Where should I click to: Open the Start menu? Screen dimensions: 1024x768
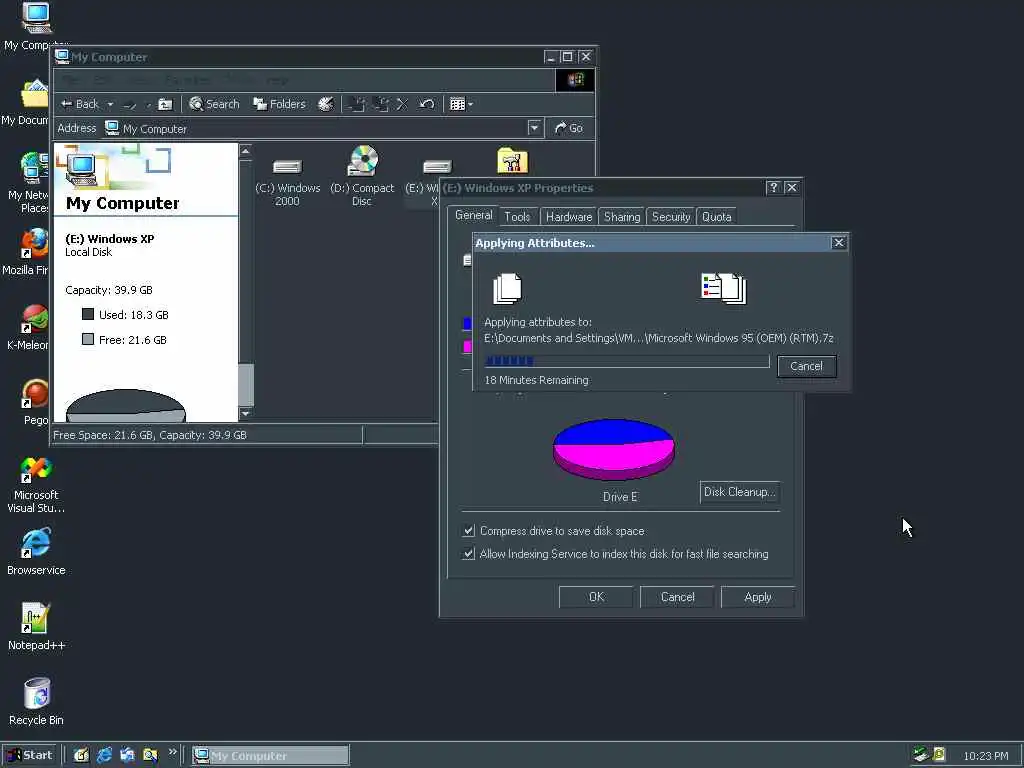tap(30, 755)
